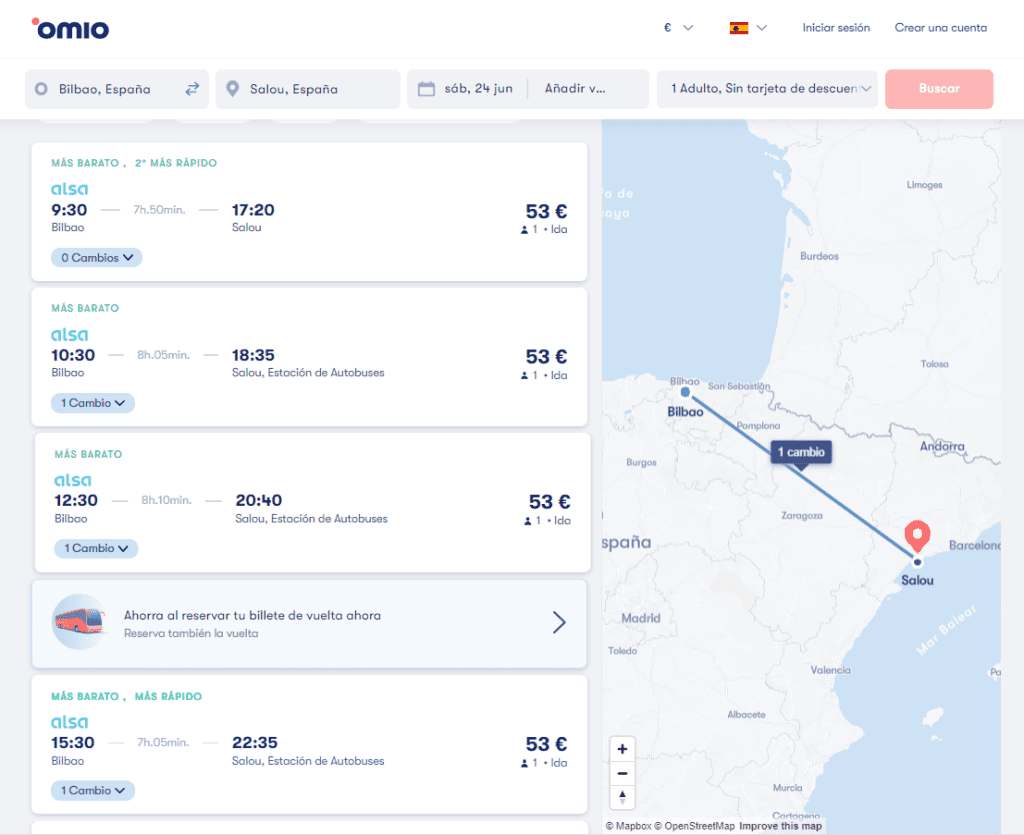
Task: Click the Ahorra al reservar tu billete text
Action: tap(252, 616)
